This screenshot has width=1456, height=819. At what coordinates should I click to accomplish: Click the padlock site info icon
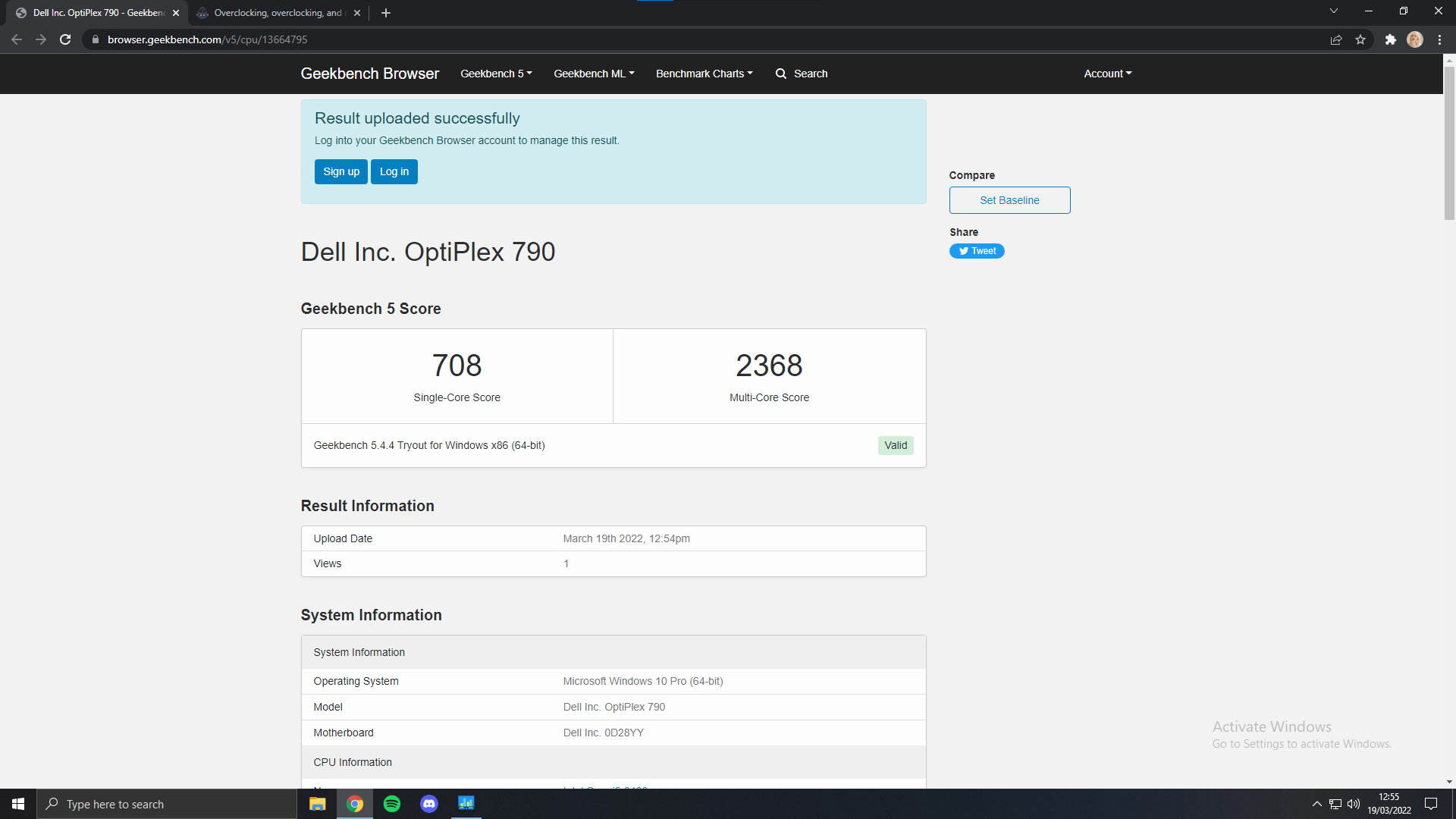point(95,39)
